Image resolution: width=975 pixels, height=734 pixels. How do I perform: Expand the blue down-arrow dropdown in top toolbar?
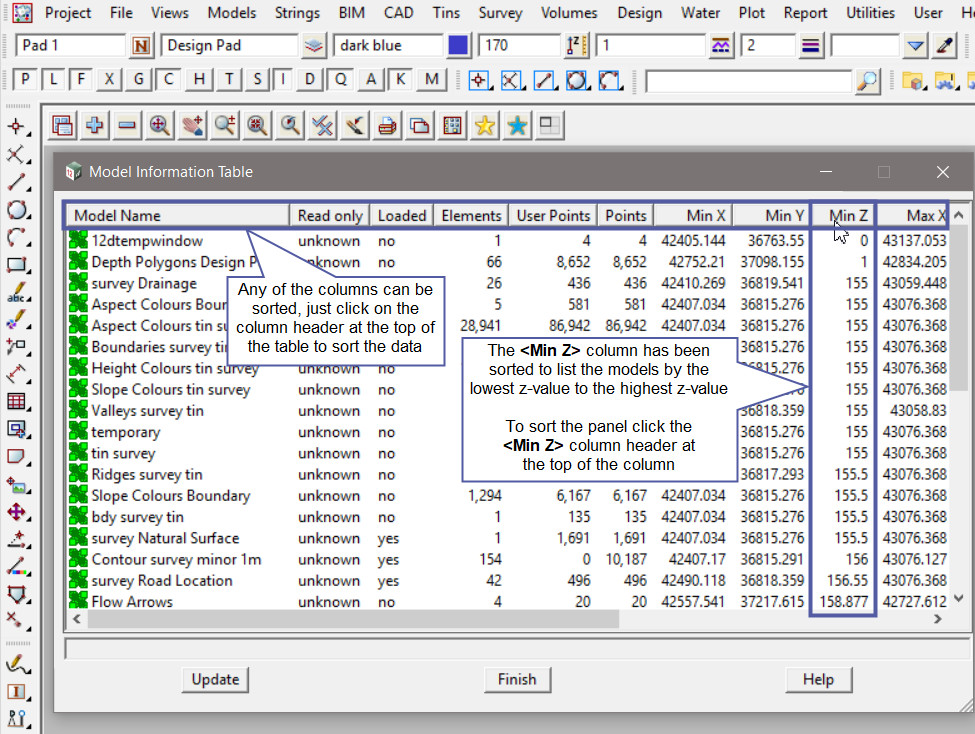[915, 46]
